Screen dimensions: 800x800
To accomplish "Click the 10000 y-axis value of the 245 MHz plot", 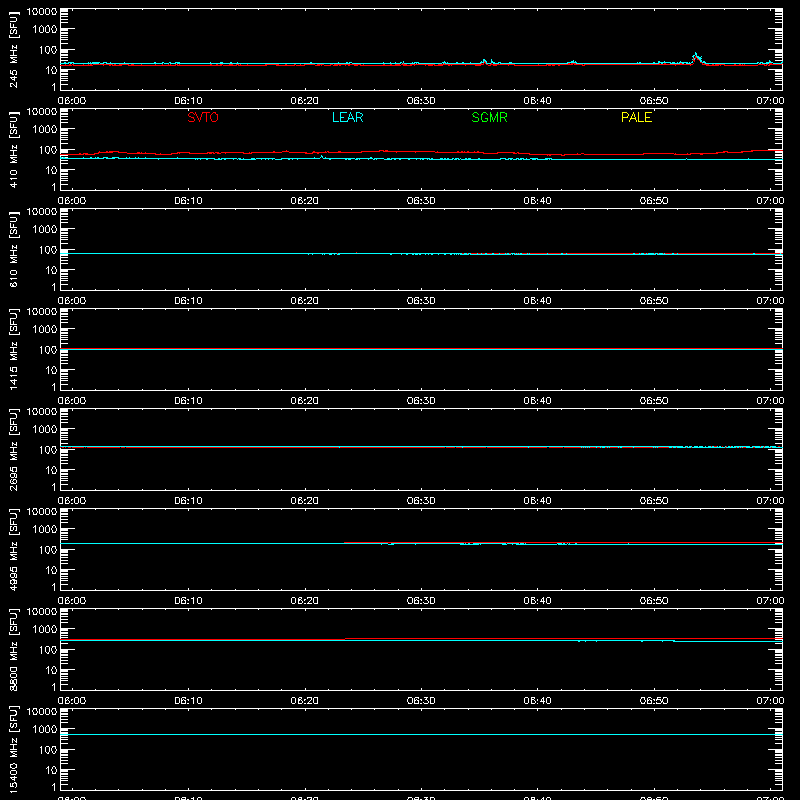I will tap(42, 12).
